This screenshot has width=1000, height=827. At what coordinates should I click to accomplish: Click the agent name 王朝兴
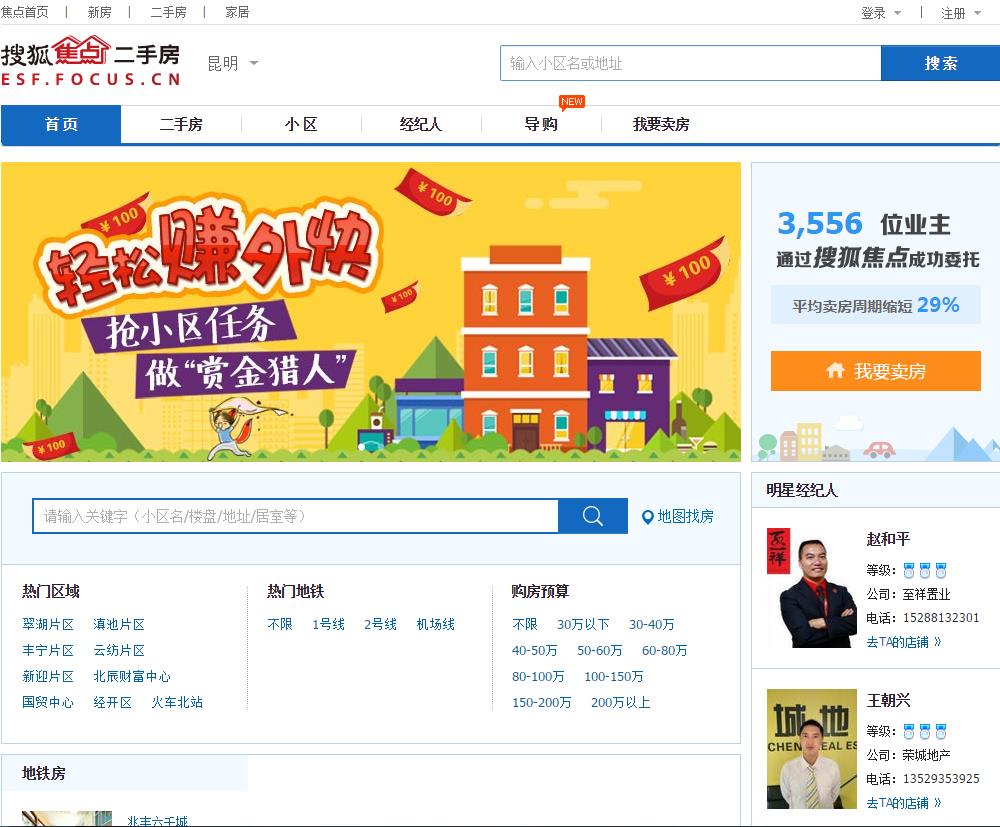click(888, 700)
